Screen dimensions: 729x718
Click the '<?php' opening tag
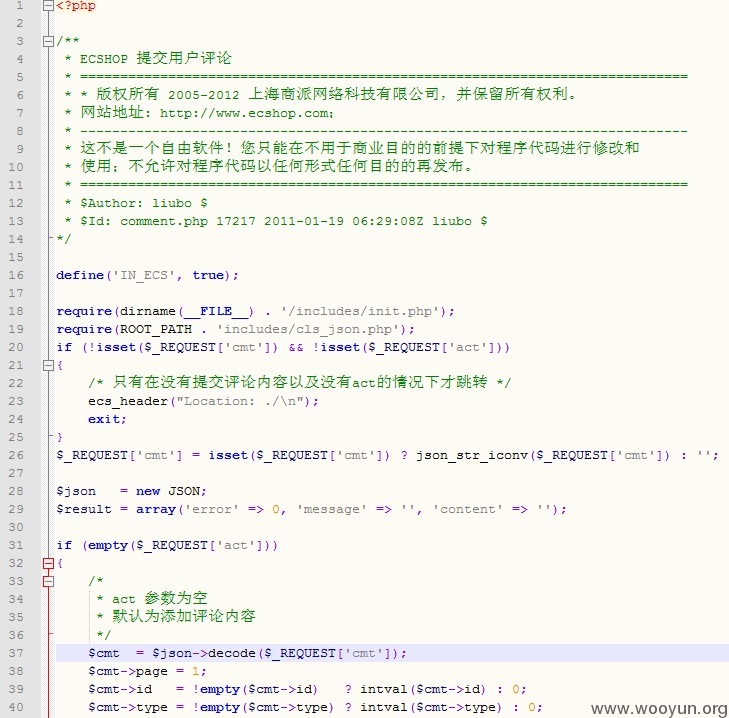point(76,6)
